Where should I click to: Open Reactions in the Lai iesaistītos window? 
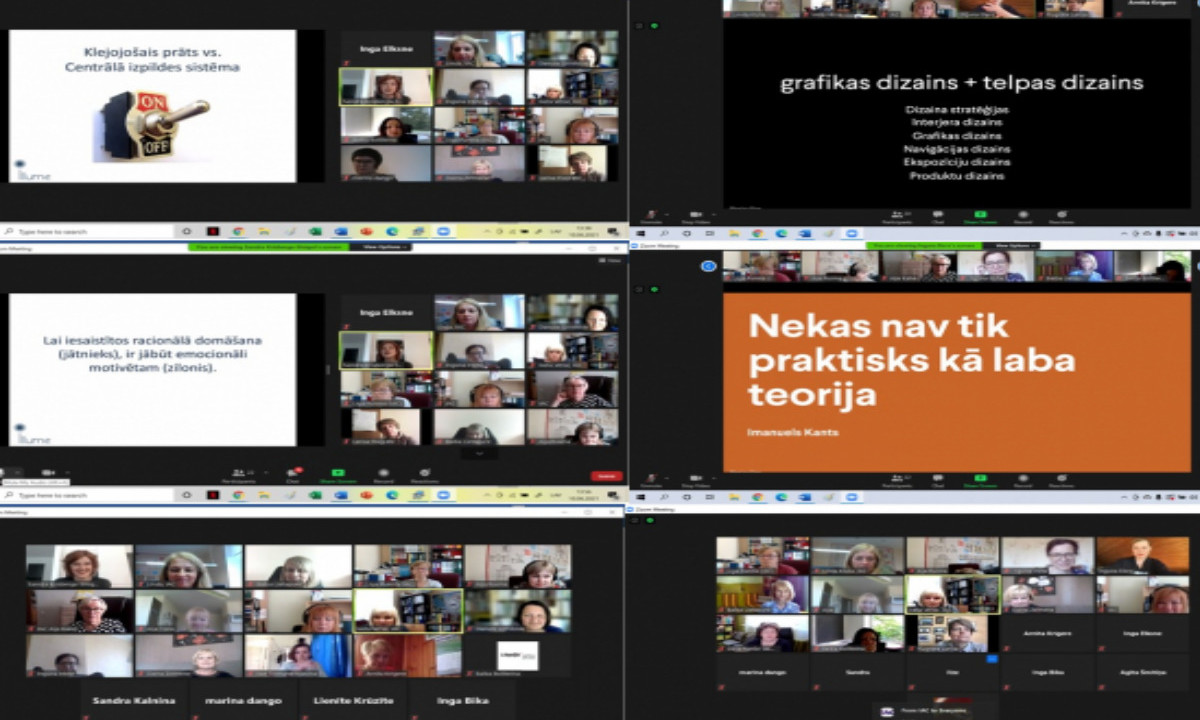(424, 475)
